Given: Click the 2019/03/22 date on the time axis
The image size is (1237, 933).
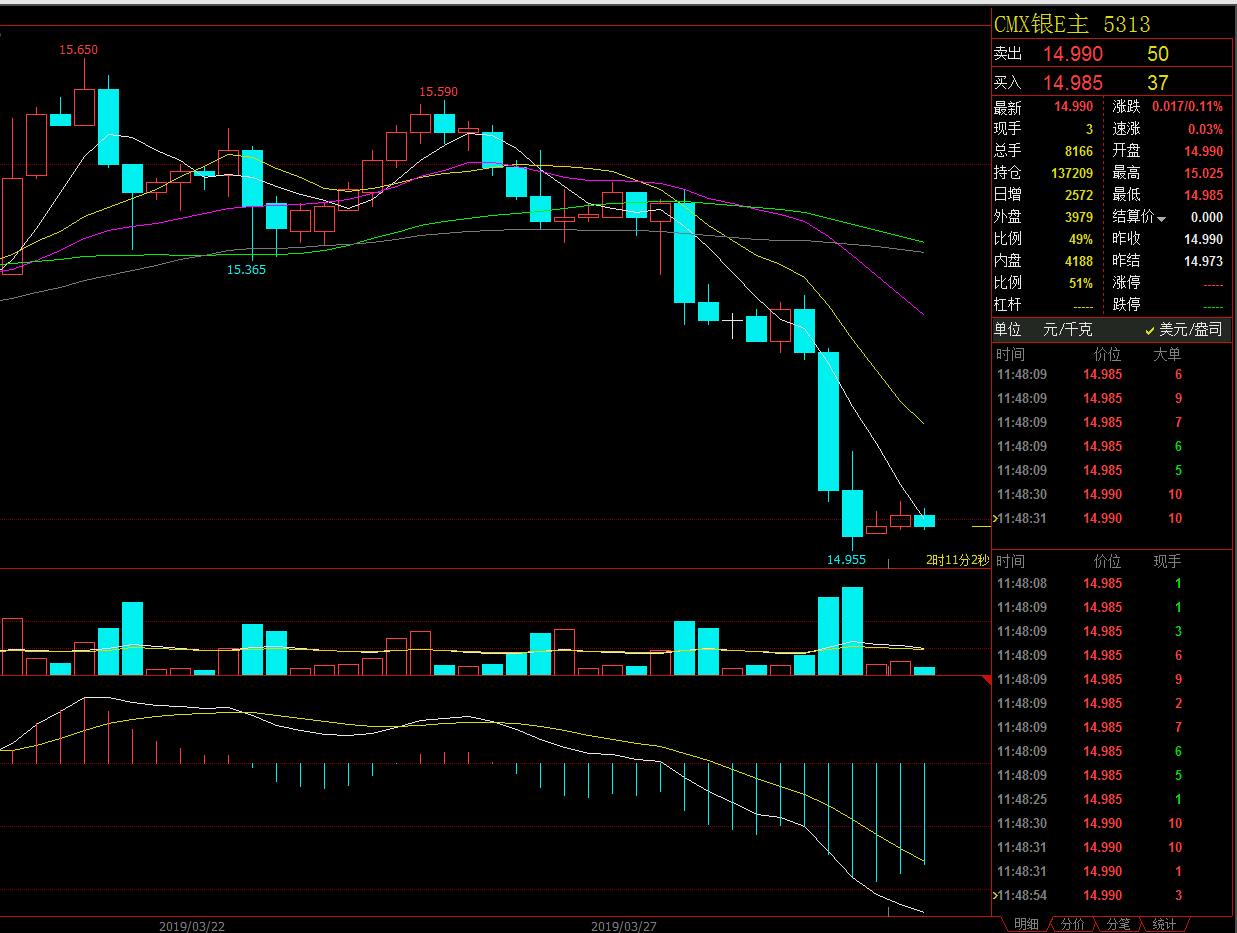Looking at the screenshot, I should 192,926.
